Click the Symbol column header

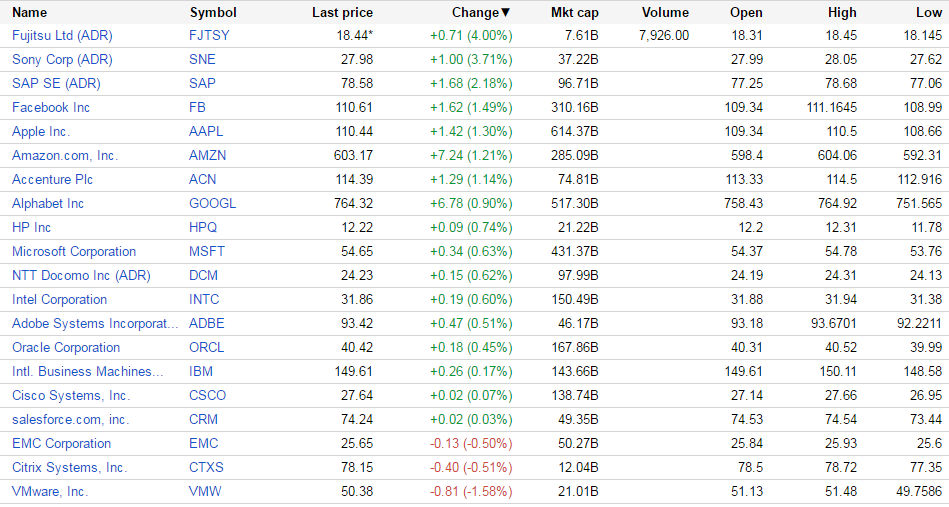pyautogui.click(x=213, y=13)
